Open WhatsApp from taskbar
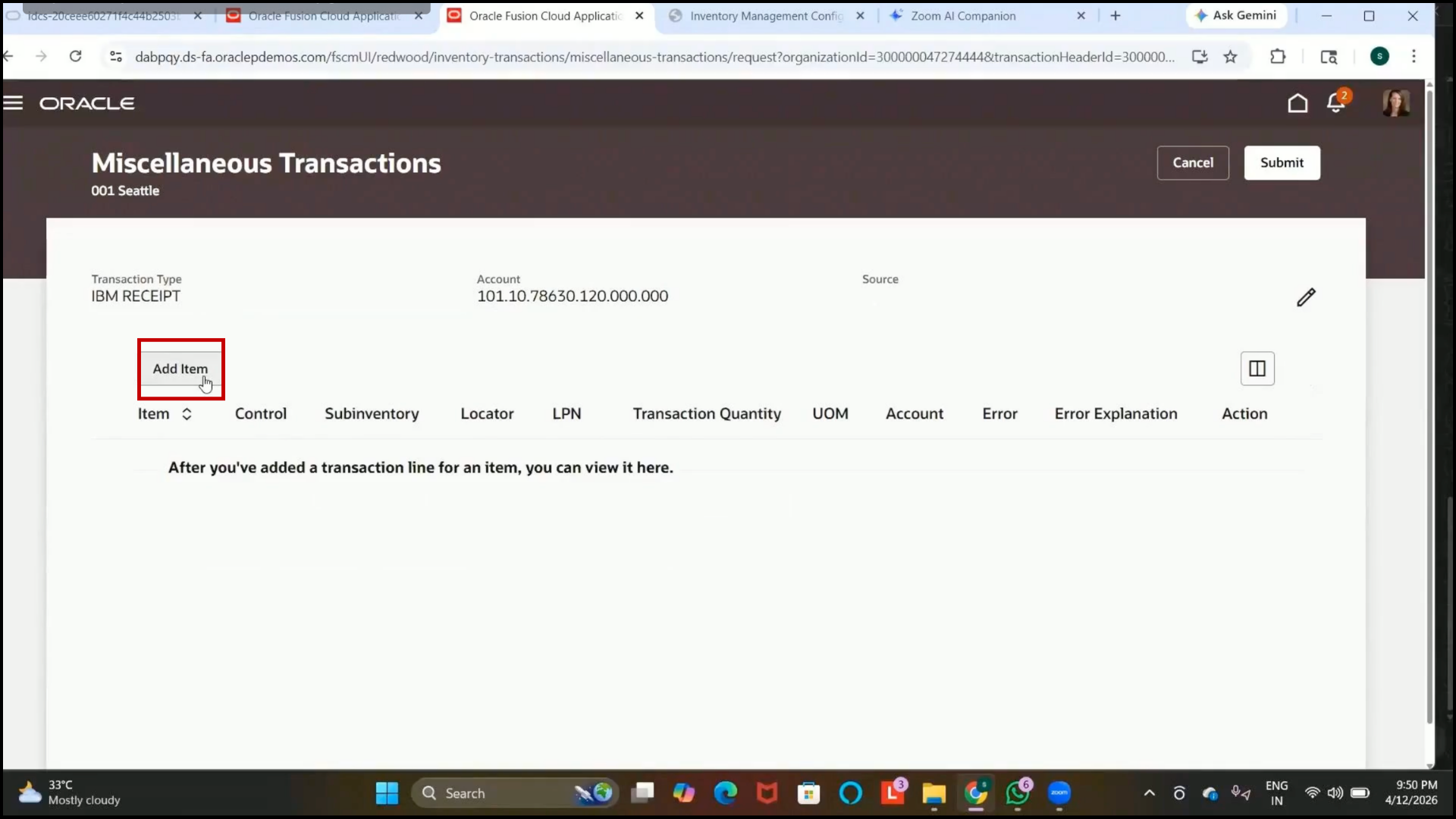Screen dimensions: 1456x819 click(x=1018, y=793)
